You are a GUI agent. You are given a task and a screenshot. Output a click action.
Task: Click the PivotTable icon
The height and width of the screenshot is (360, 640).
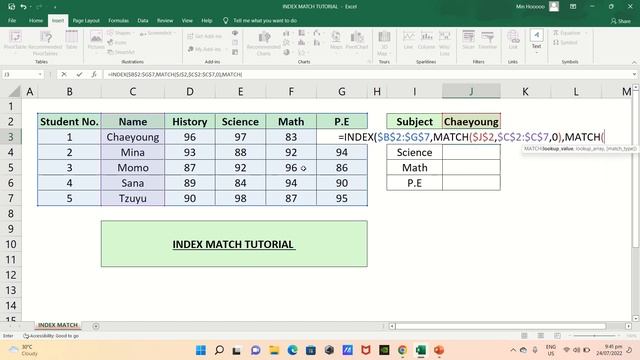(x=15, y=40)
